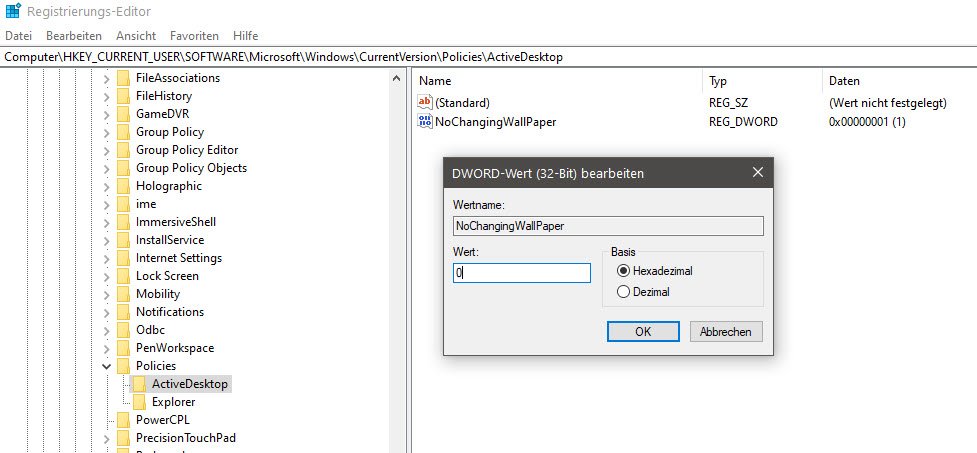This screenshot has width=977, height=453.
Task: Open the Bearbeiten menu
Action: [74, 36]
